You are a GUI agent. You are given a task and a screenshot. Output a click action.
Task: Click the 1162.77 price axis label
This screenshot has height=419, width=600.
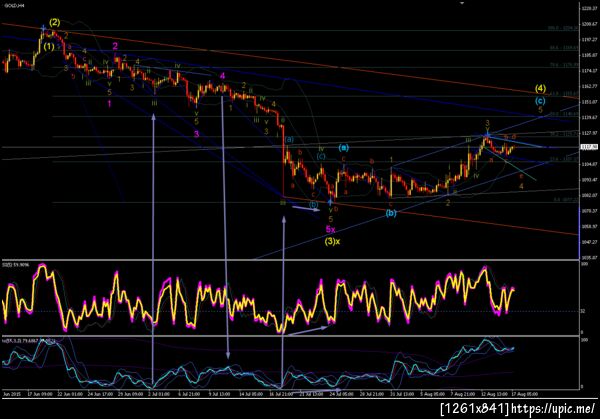point(589,86)
